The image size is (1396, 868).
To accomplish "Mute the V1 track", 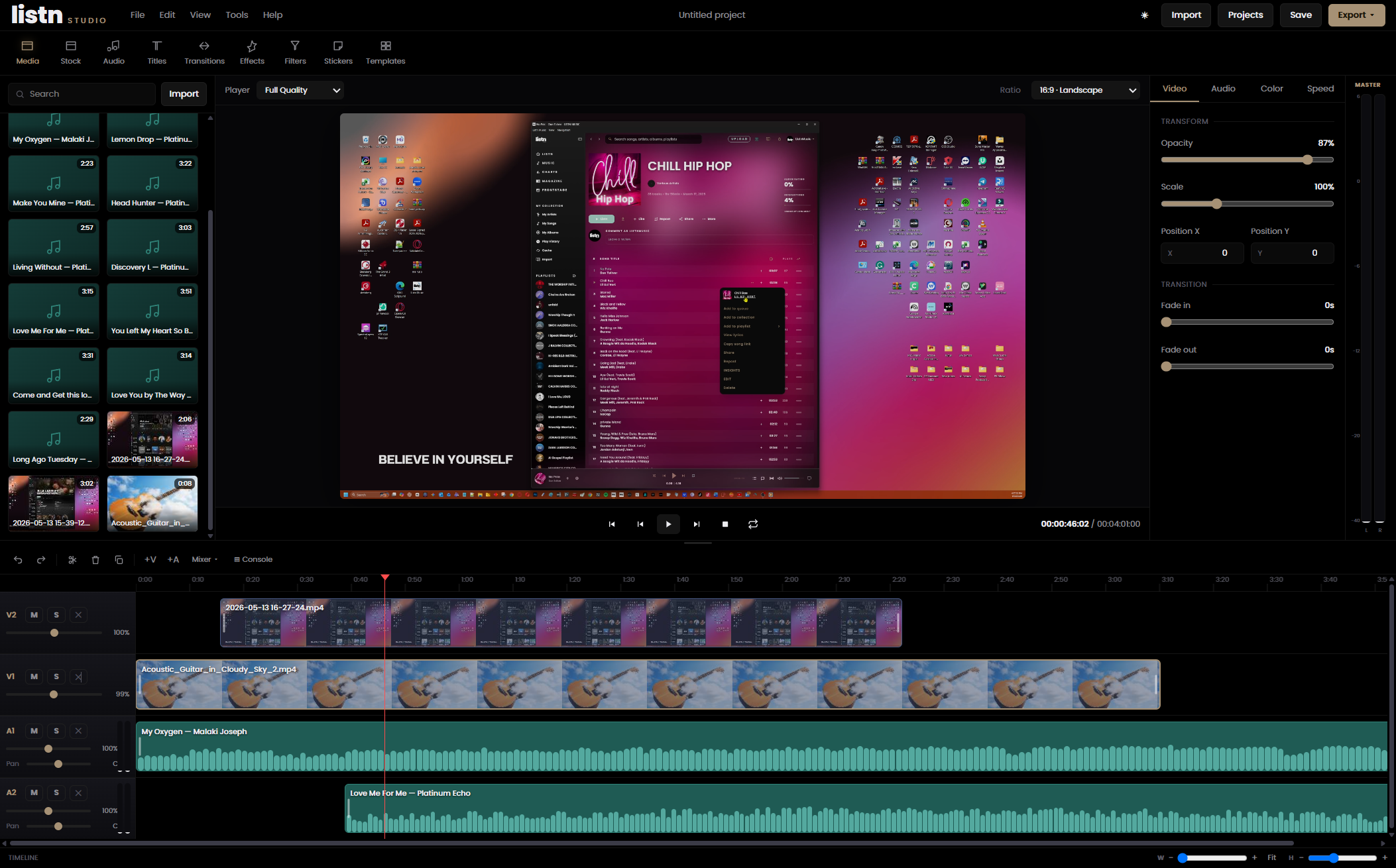I will (x=34, y=677).
